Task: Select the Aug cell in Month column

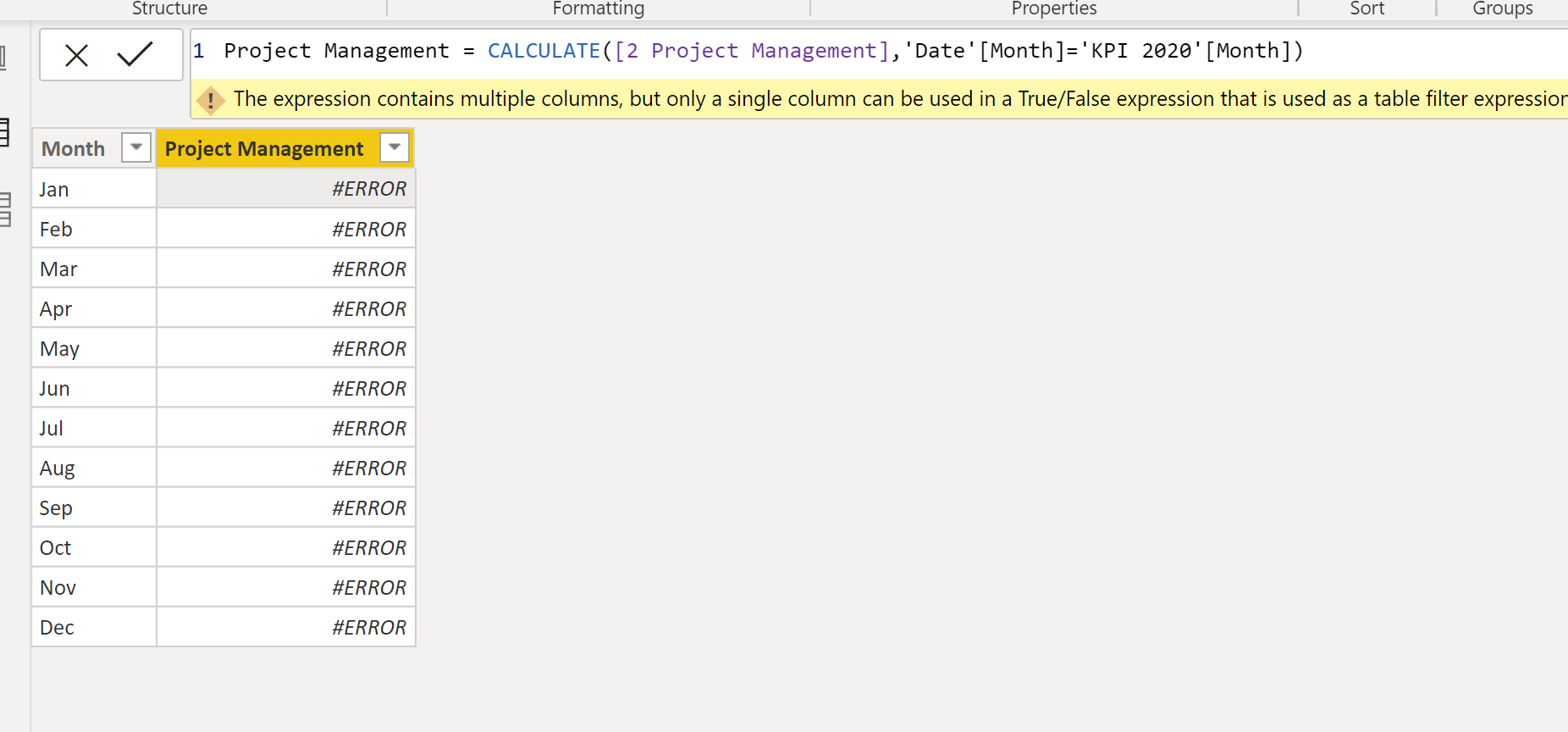Action: (x=94, y=468)
